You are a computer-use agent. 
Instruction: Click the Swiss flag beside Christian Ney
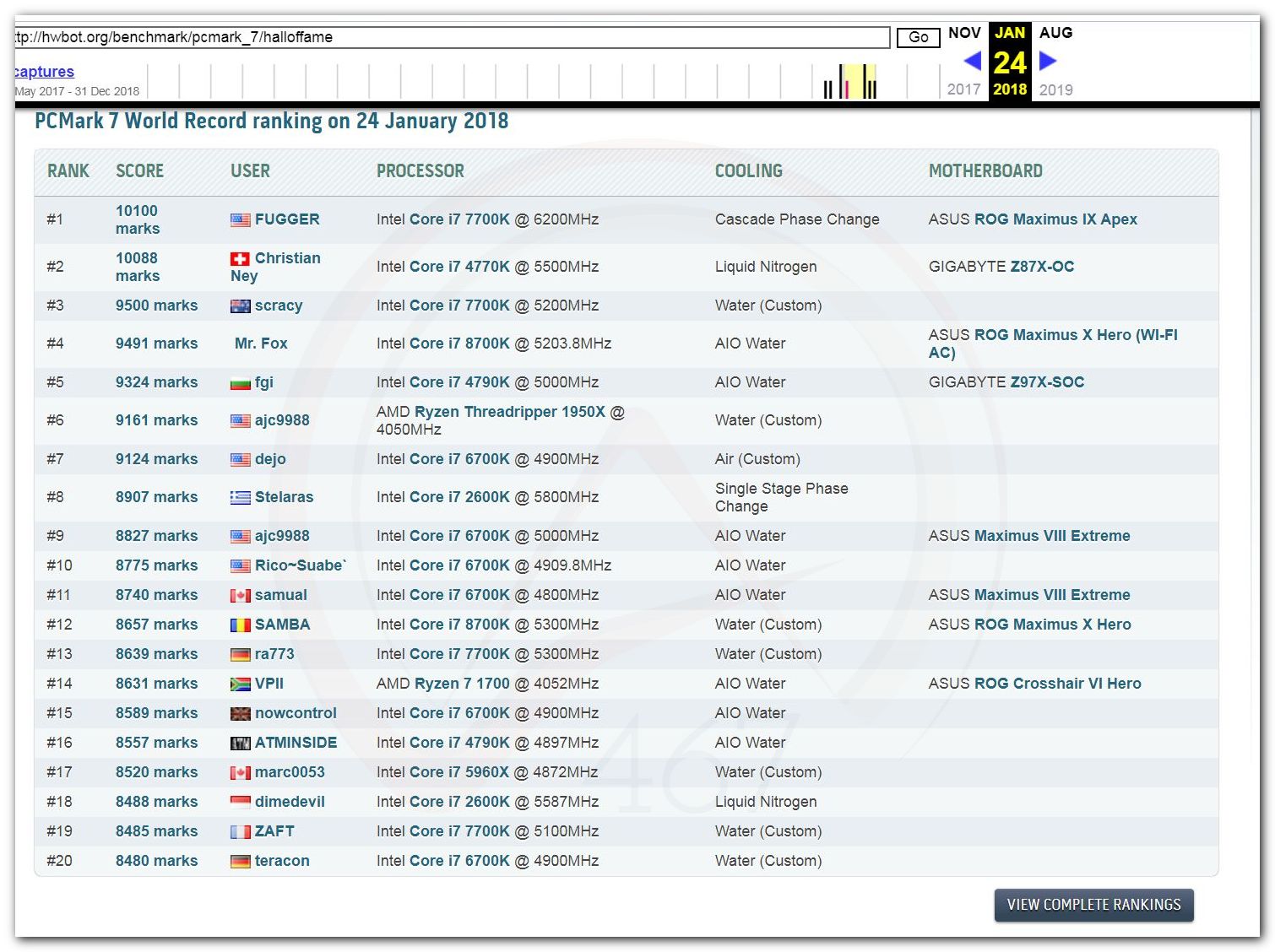click(240, 259)
